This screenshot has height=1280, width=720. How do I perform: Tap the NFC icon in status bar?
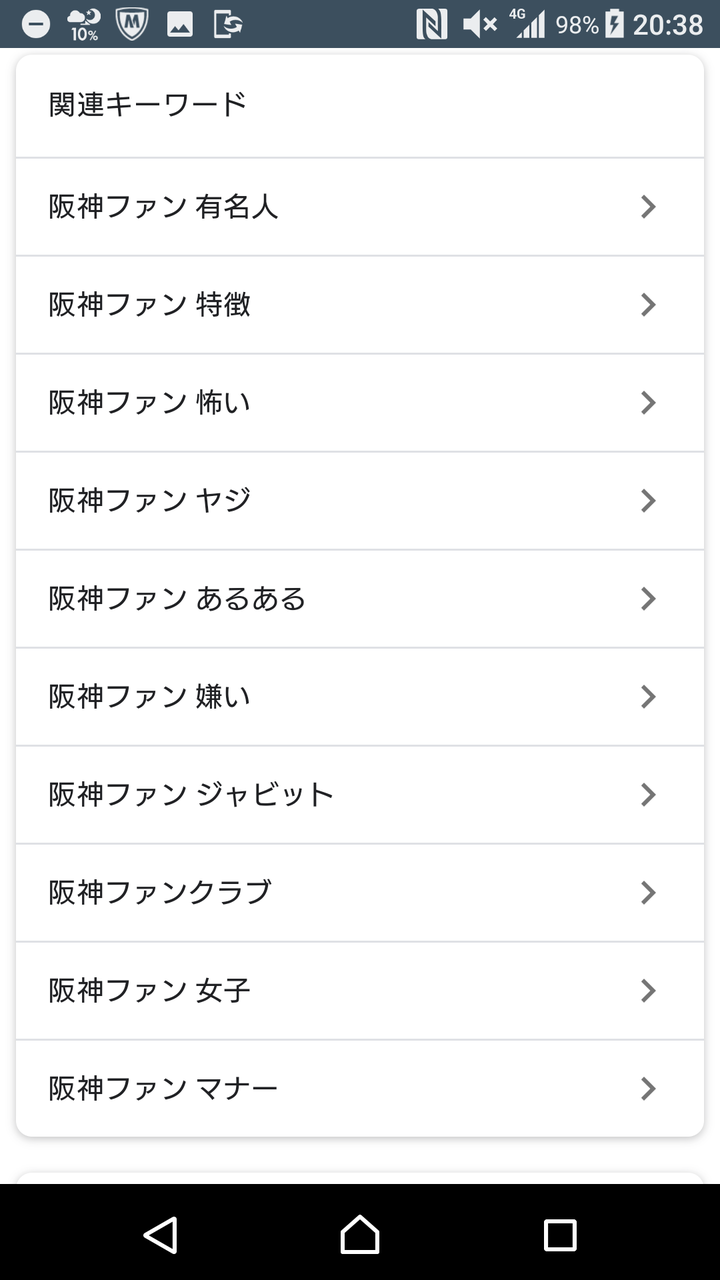click(431, 24)
